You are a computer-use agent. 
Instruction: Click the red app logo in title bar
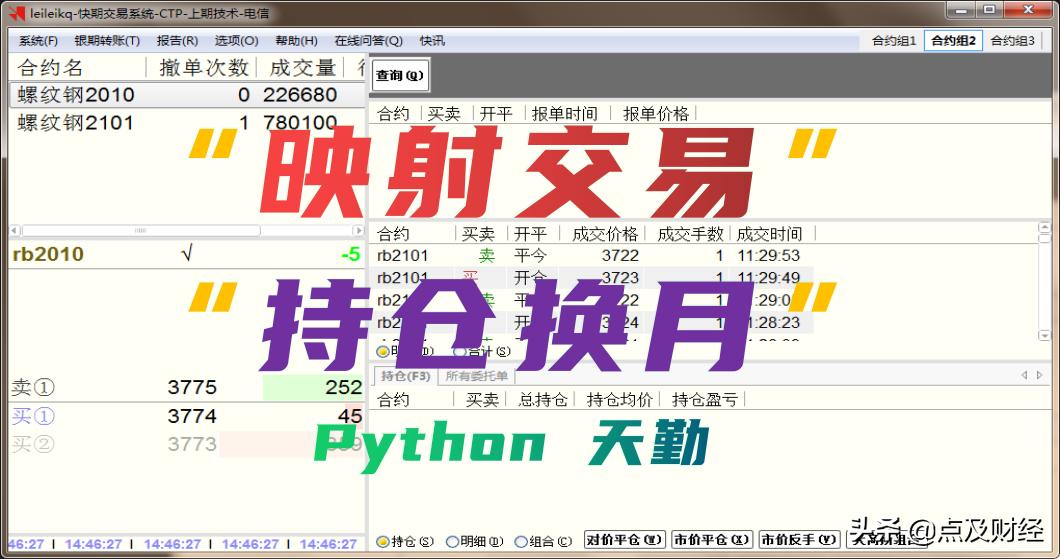click(x=17, y=12)
